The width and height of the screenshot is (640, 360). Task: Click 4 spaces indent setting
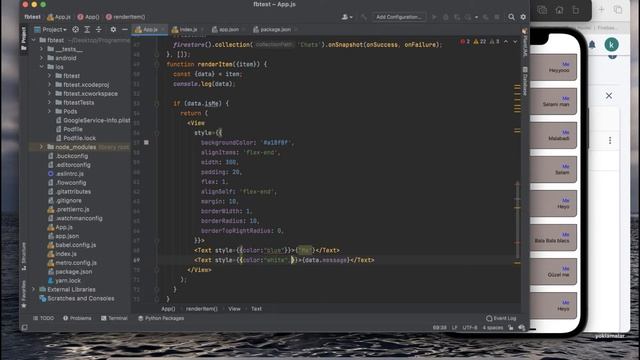pyautogui.click(x=493, y=327)
